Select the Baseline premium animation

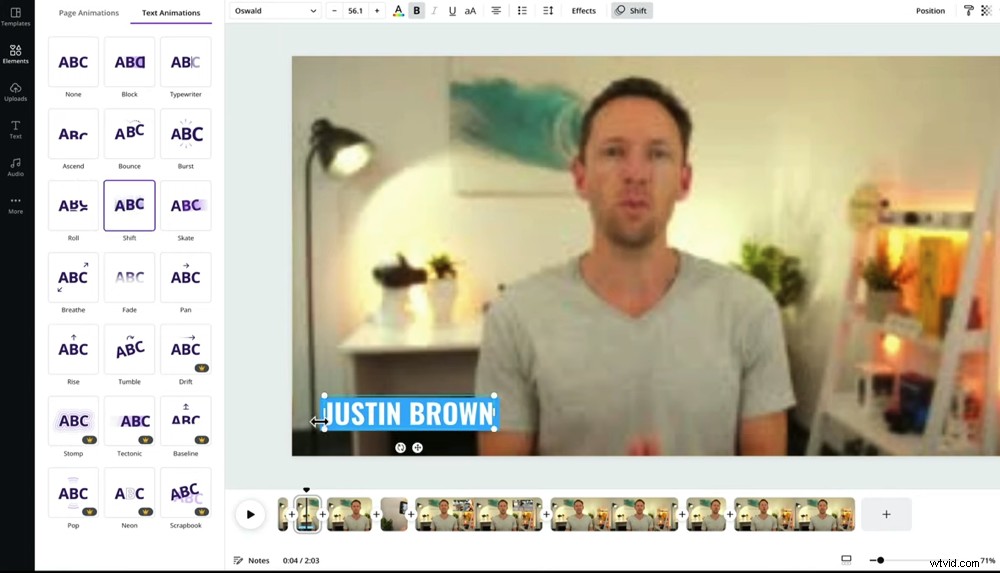click(186, 420)
